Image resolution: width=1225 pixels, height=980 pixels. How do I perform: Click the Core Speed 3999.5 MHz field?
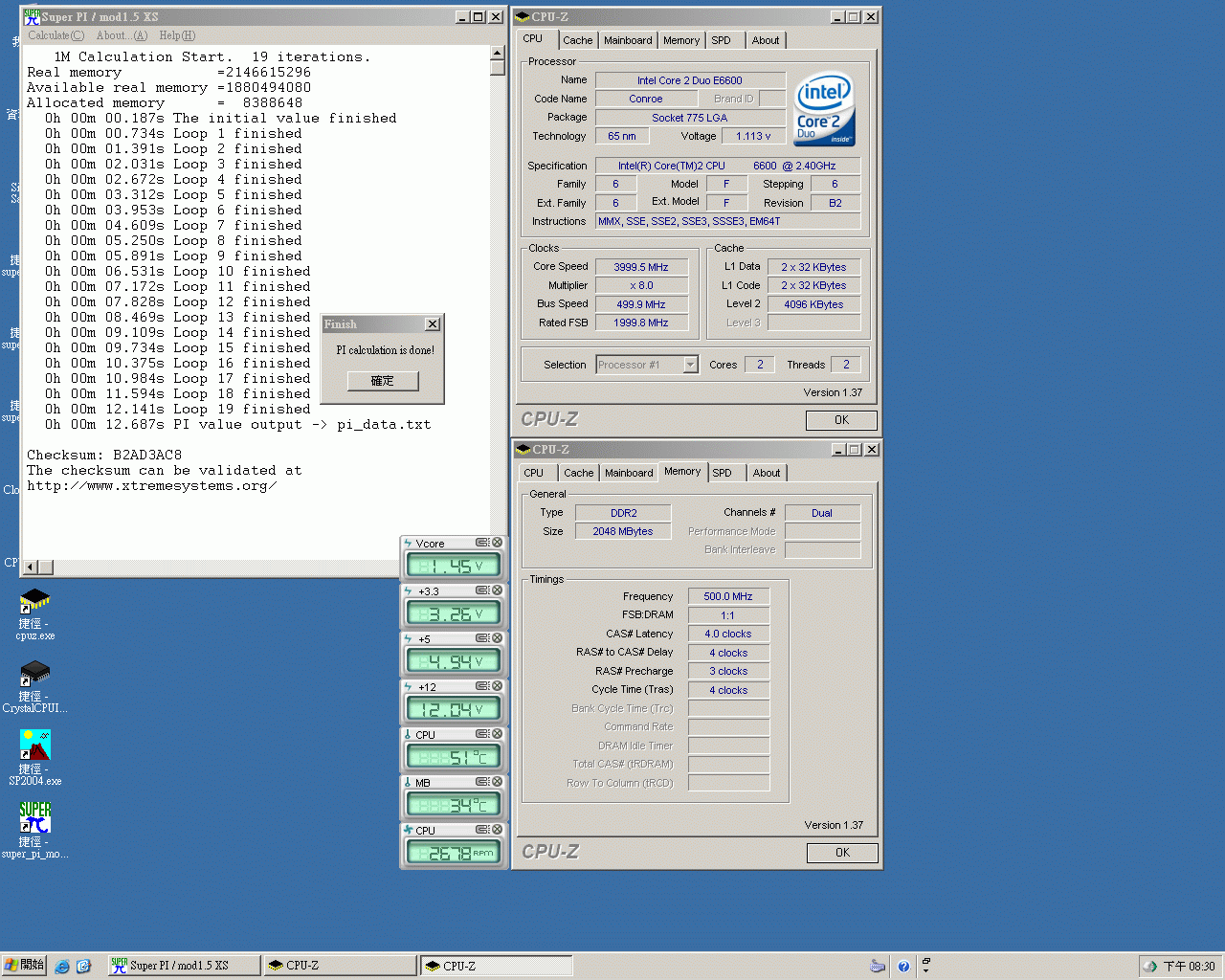click(641, 267)
